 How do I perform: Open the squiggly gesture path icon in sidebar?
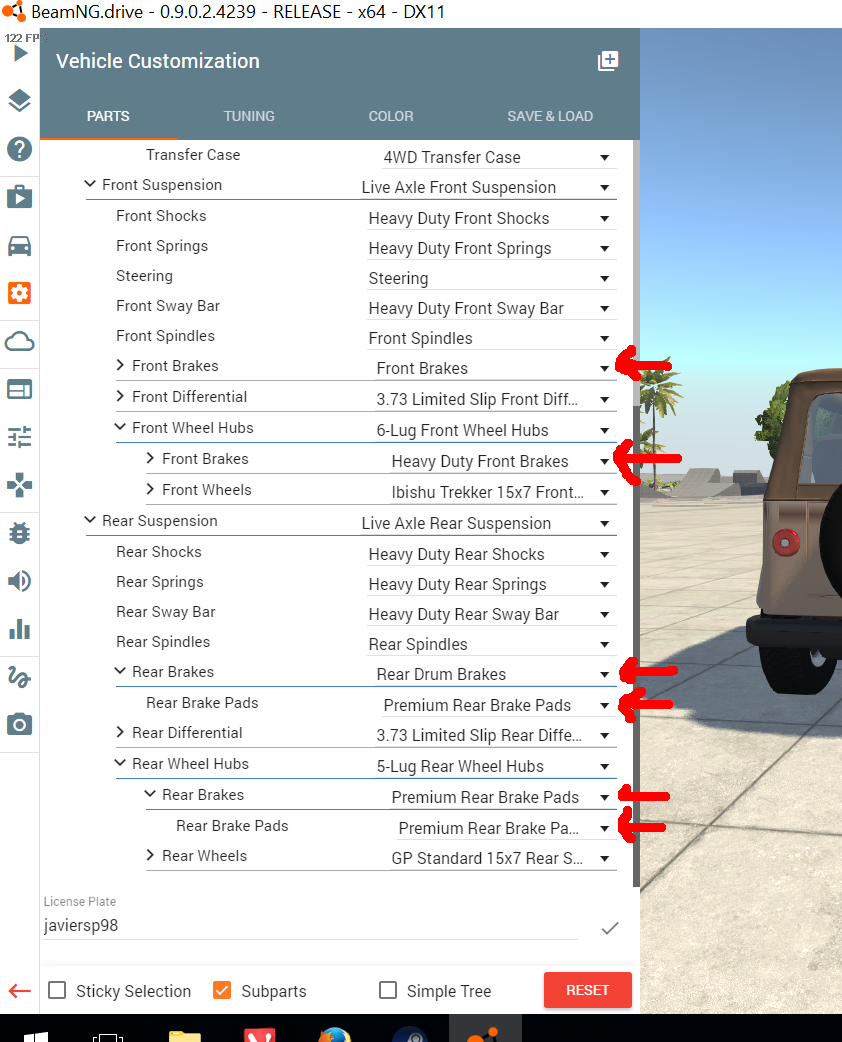point(19,677)
